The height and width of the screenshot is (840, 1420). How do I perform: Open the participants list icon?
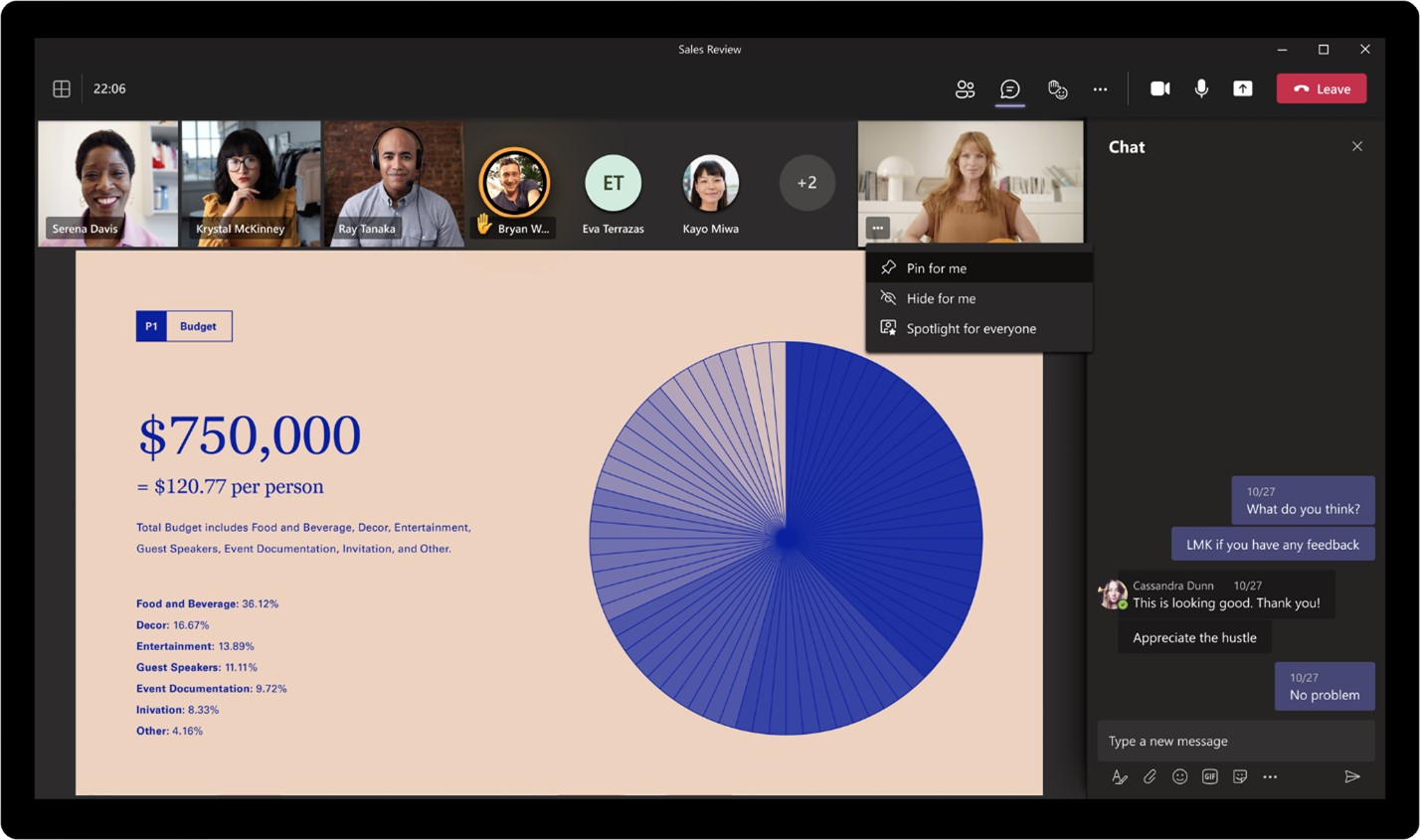(965, 89)
